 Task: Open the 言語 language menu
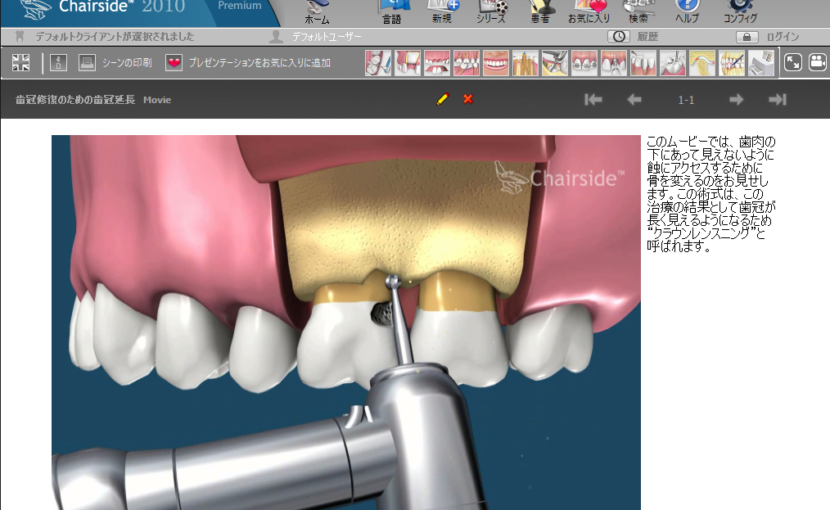(x=392, y=12)
